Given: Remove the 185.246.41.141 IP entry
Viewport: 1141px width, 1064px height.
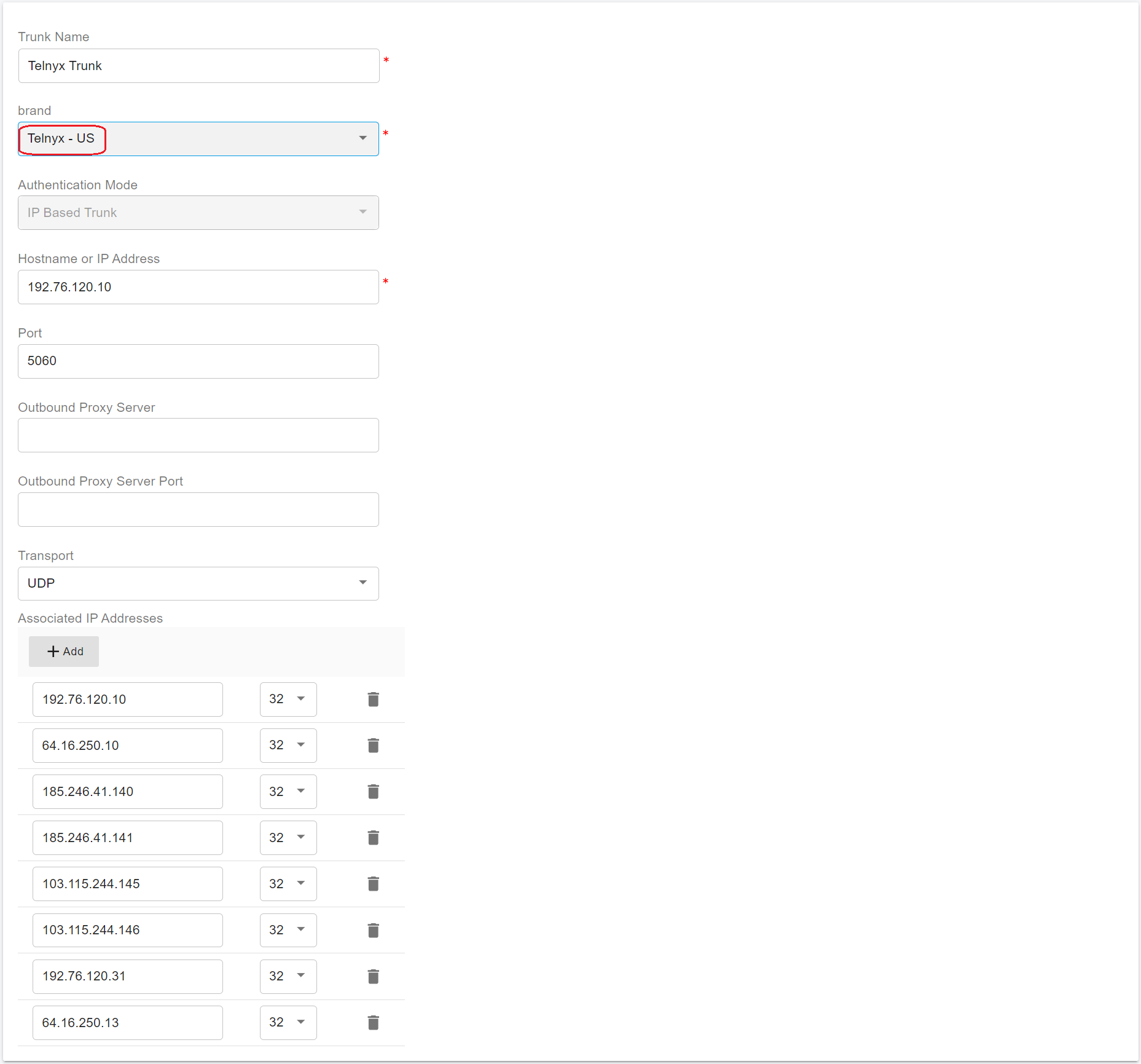Looking at the screenshot, I should click(x=373, y=838).
